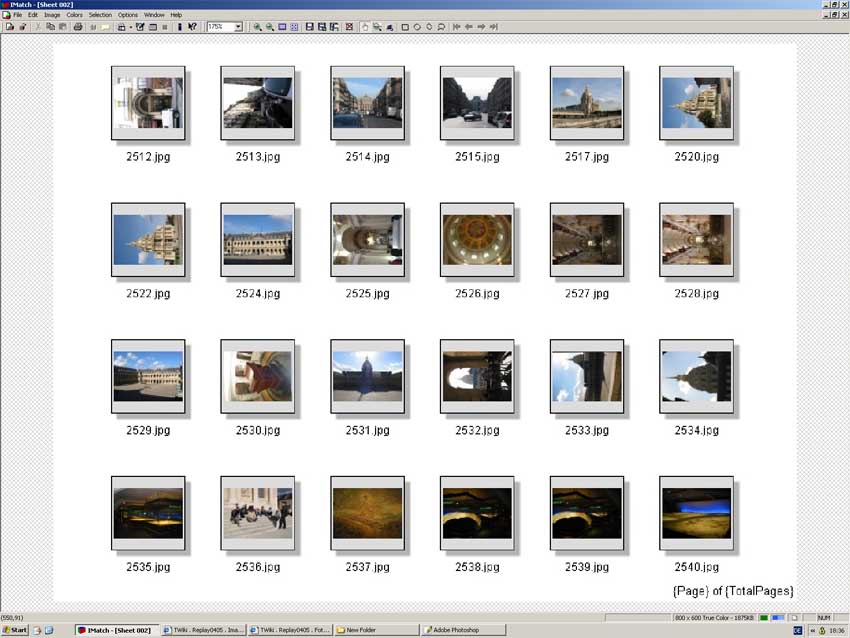Click the Save diskette icon
Image resolution: width=850 pixels, height=638 pixels.
(x=310, y=27)
